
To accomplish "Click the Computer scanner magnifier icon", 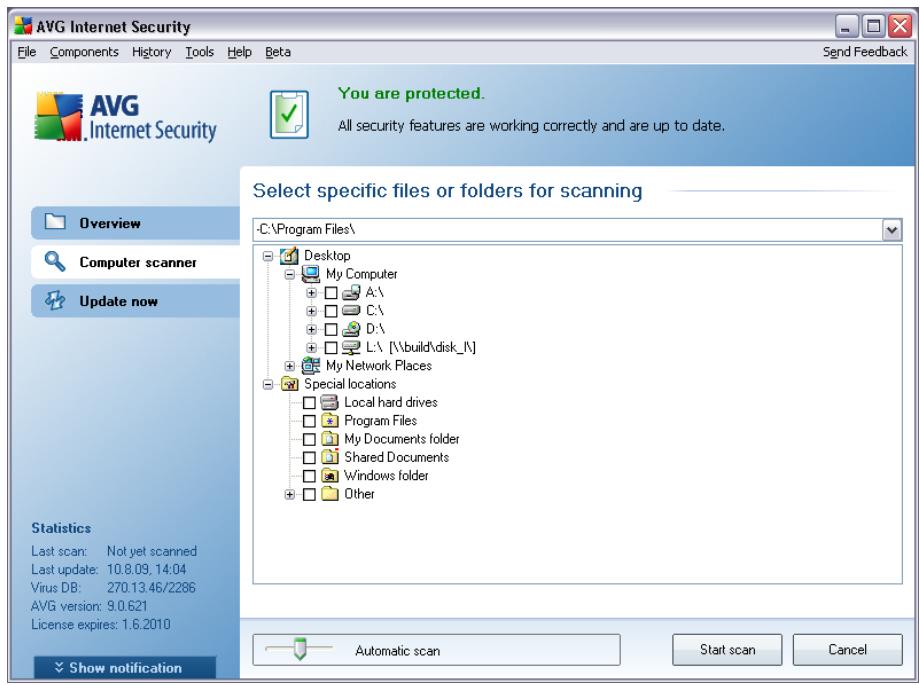I will pyautogui.click(x=55, y=261).
